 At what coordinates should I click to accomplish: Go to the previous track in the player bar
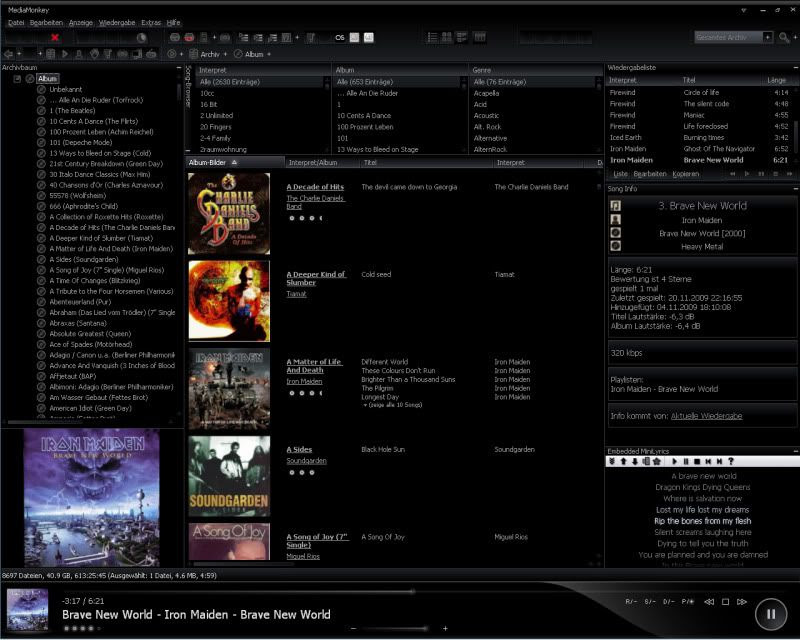709,602
